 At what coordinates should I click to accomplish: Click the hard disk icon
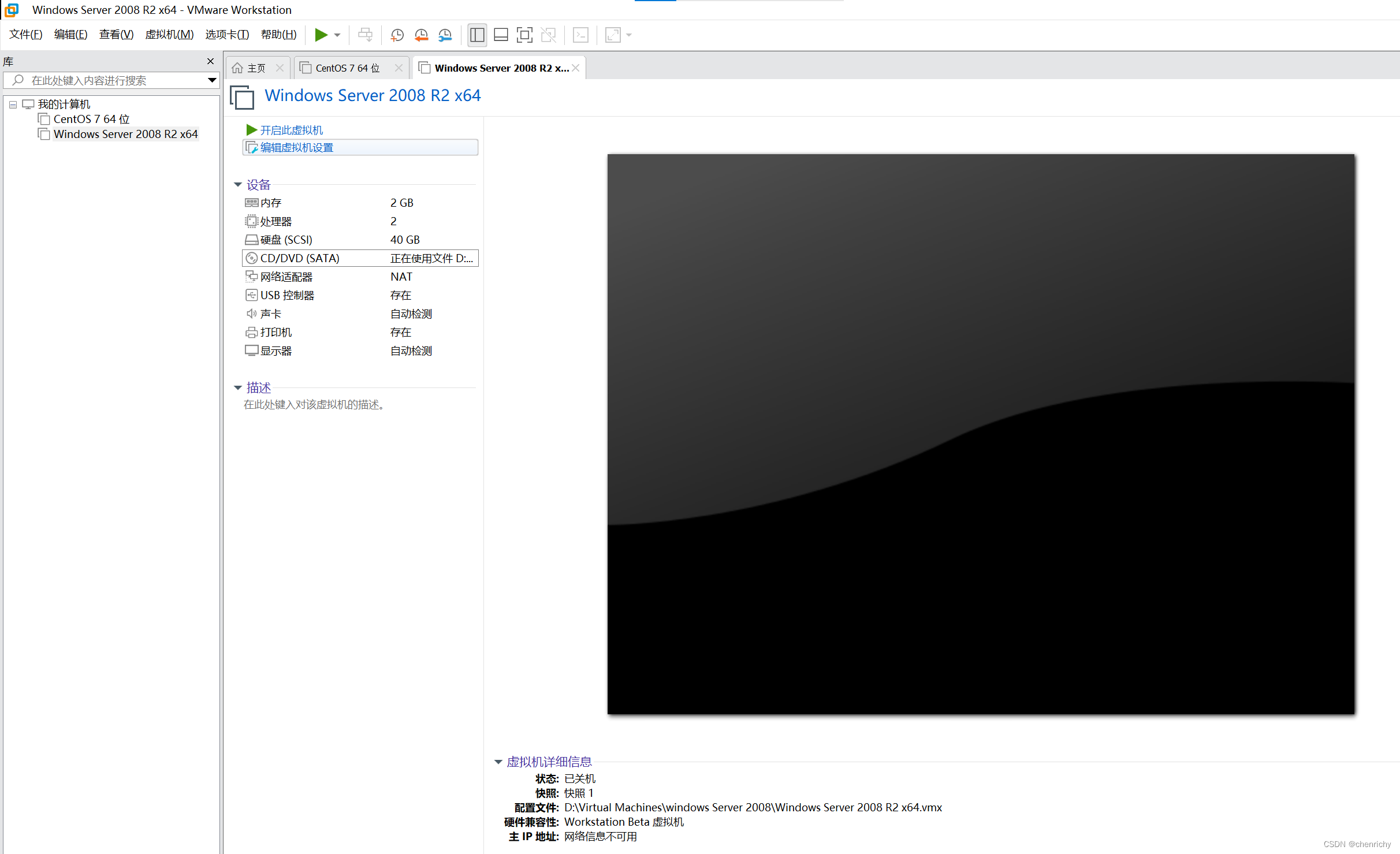[251, 240]
